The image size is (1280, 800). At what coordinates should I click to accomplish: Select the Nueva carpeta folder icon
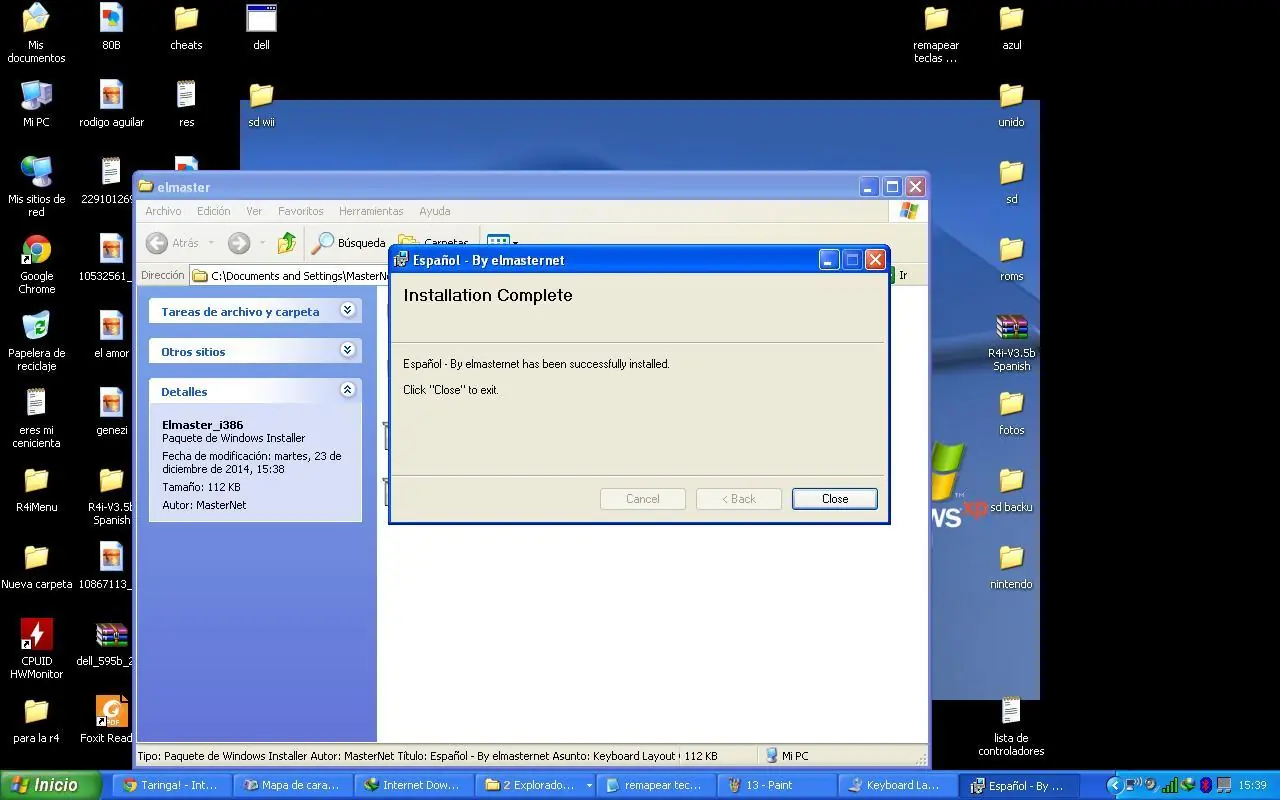36,566
